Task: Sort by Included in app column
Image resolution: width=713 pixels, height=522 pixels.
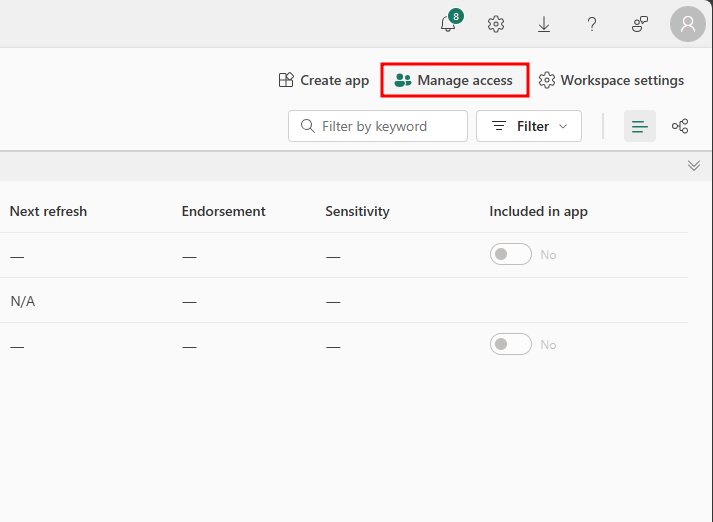Action: point(538,211)
